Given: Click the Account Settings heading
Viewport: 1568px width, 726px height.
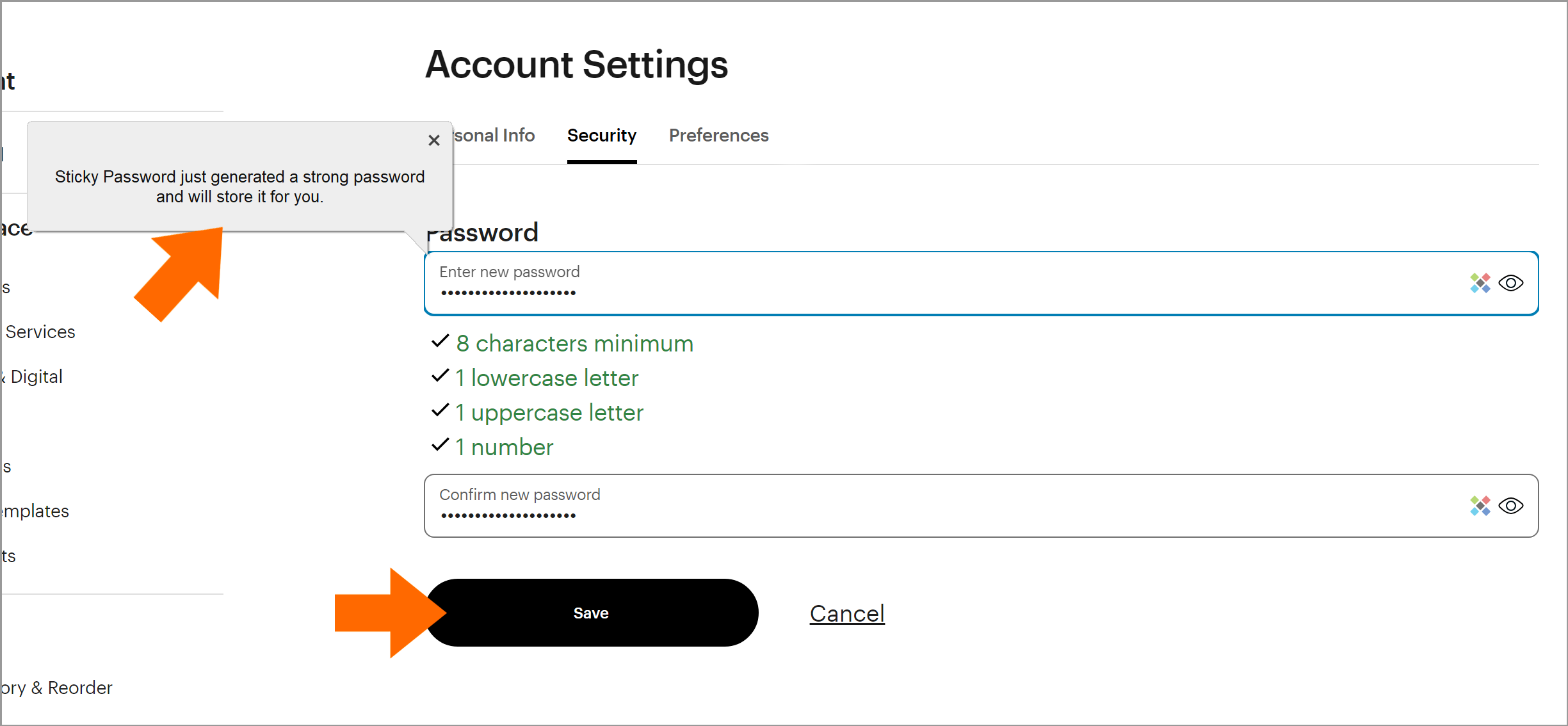Looking at the screenshot, I should (x=577, y=65).
